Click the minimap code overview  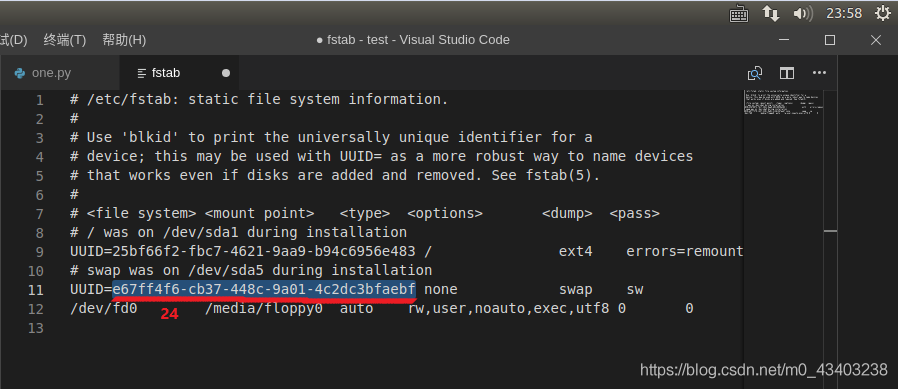coord(784,103)
